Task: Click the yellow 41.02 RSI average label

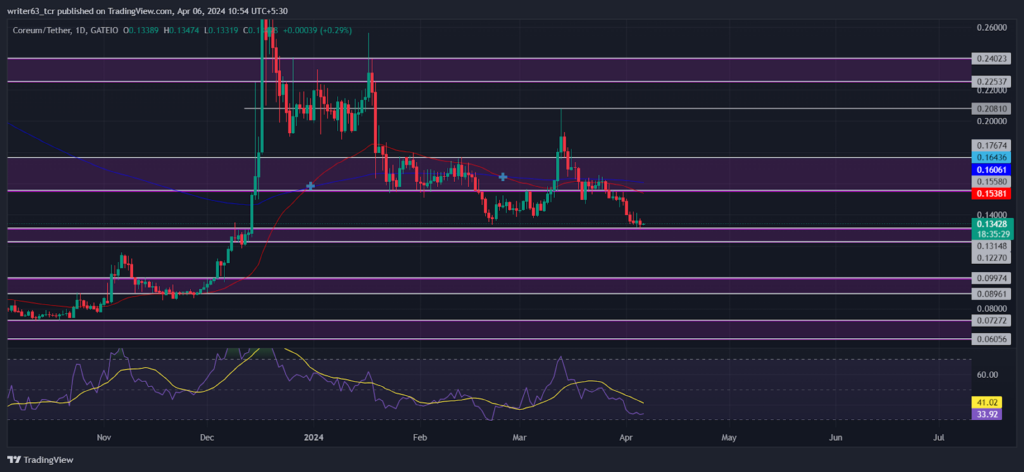Action: tap(987, 403)
